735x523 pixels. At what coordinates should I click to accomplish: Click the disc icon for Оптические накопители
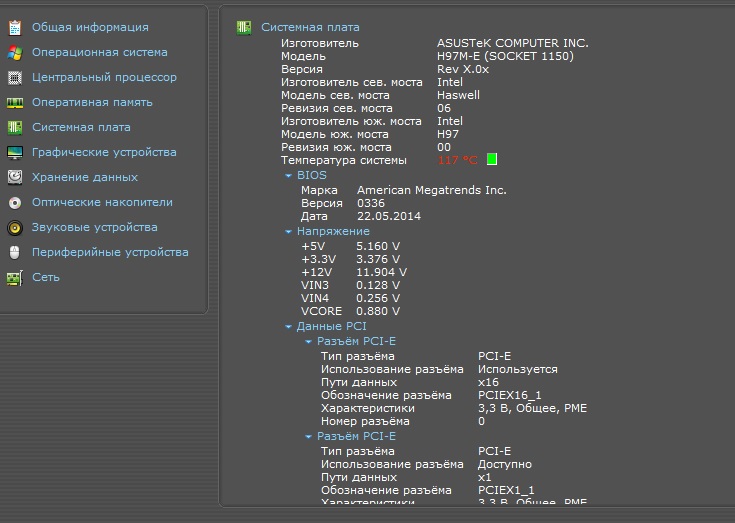tap(14, 202)
